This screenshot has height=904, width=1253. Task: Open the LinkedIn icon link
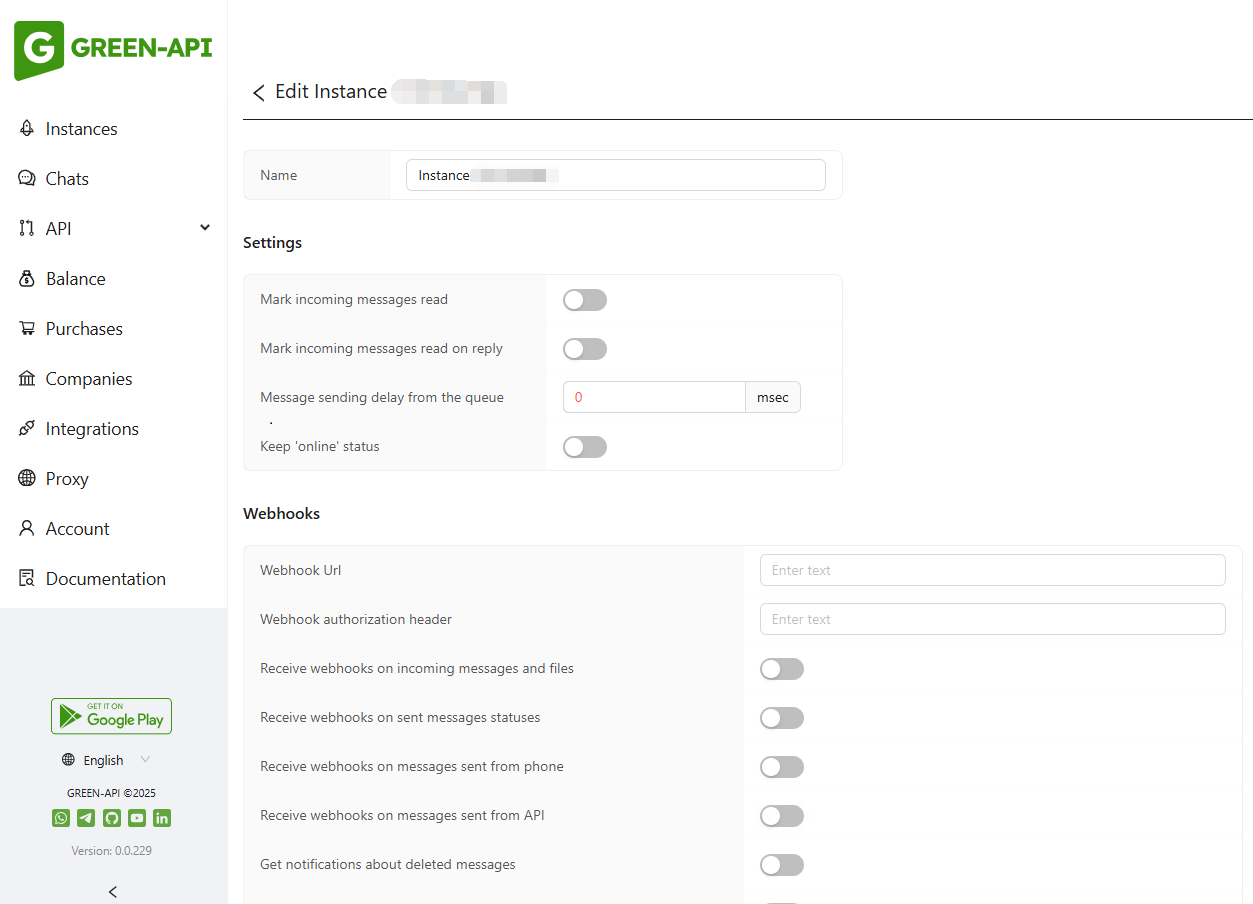click(x=162, y=818)
